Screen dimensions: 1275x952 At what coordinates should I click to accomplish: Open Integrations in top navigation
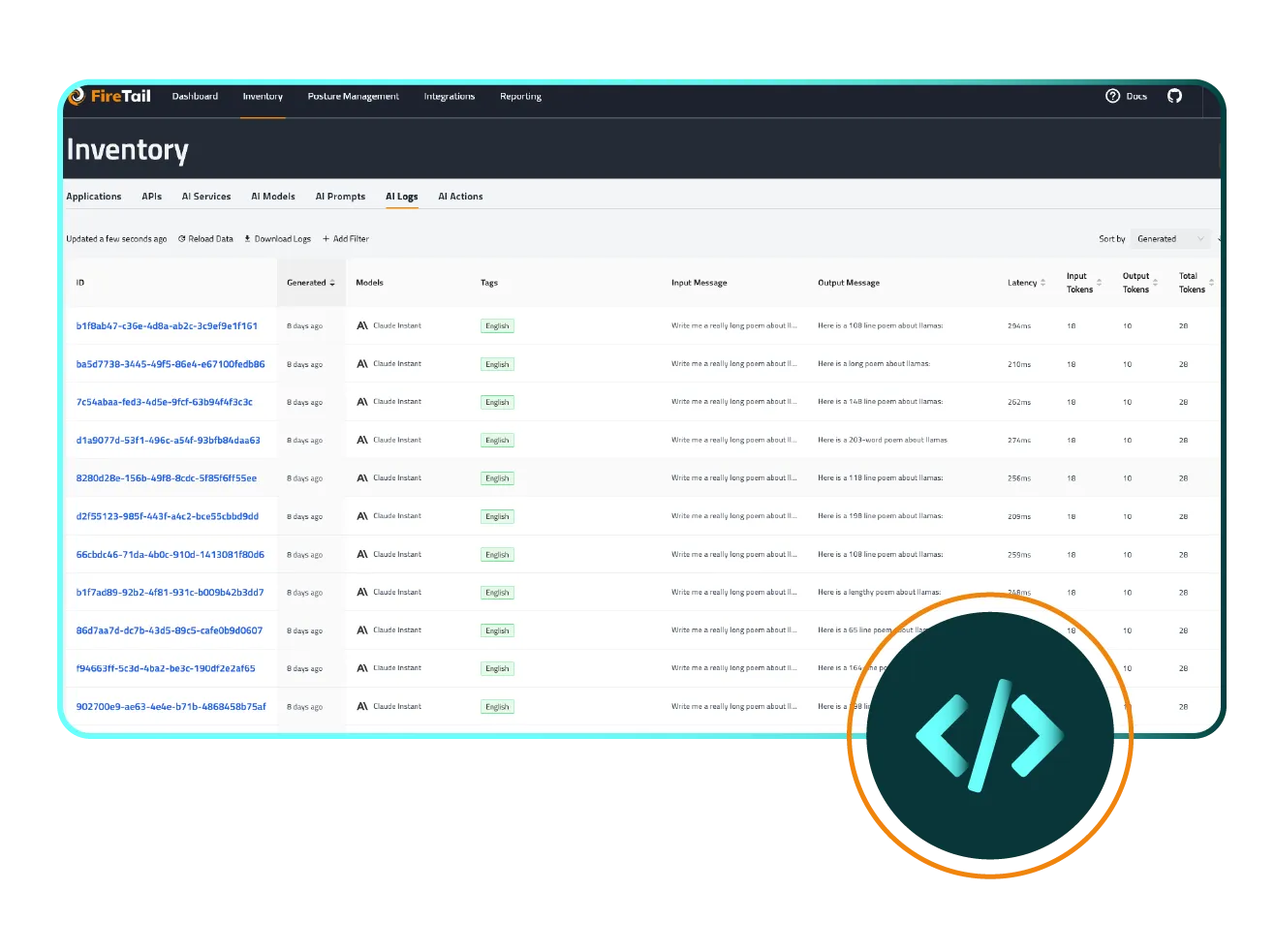point(450,96)
